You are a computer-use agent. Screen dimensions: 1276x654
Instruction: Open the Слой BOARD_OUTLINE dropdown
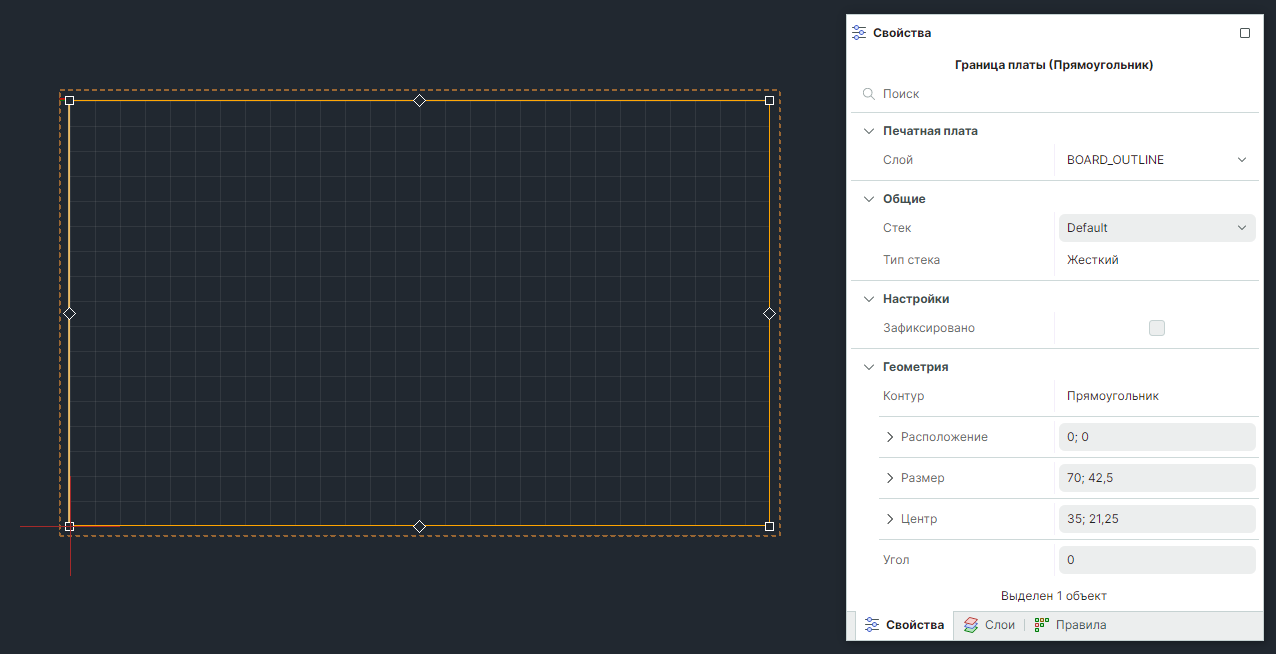1156,160
